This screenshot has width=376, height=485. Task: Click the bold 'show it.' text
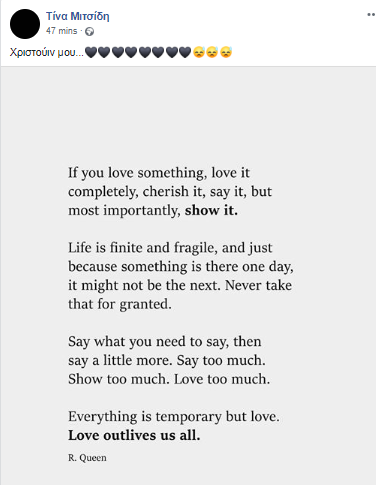(211, 210)
